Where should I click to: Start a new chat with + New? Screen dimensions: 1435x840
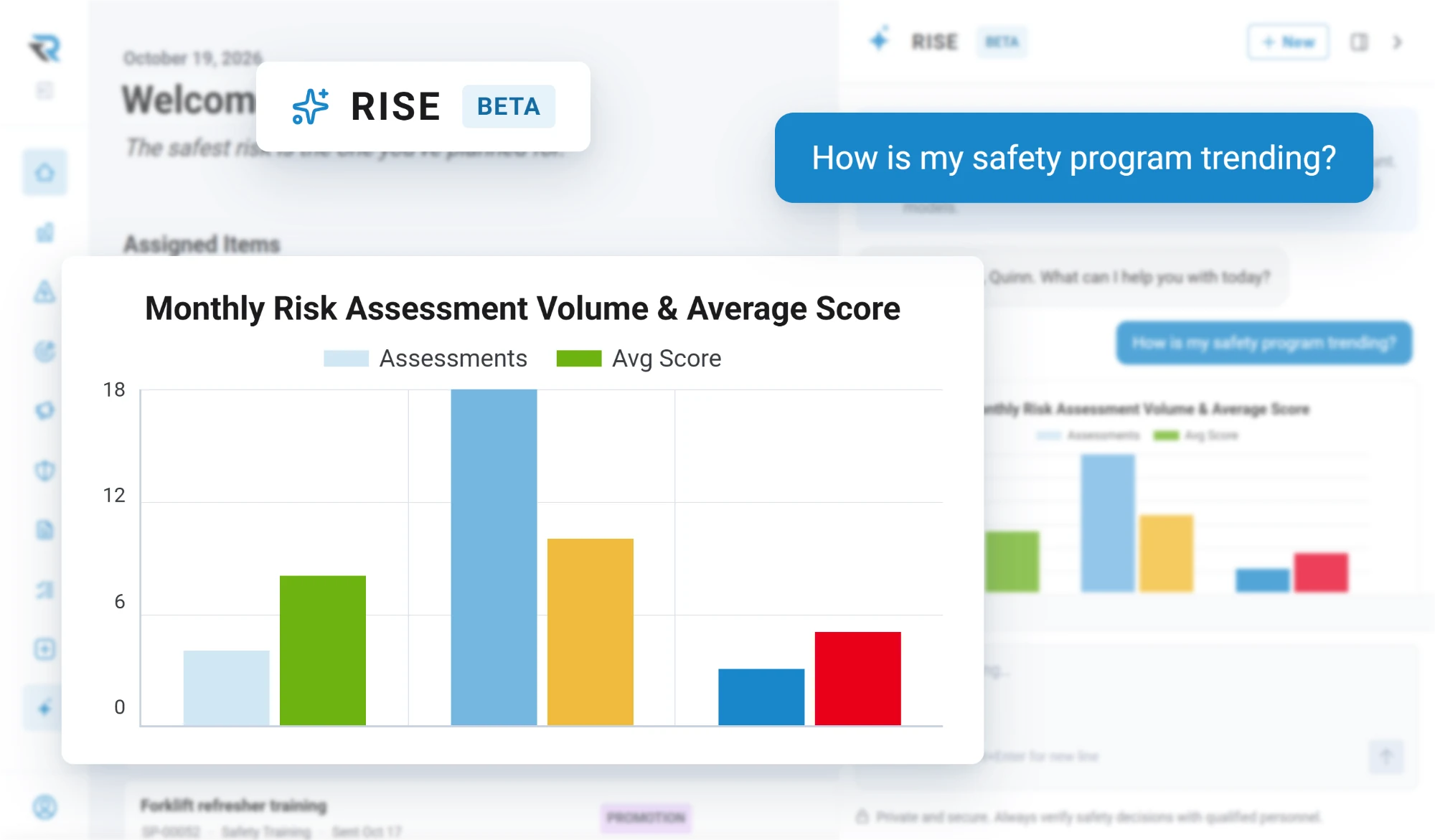(1289, 42)
